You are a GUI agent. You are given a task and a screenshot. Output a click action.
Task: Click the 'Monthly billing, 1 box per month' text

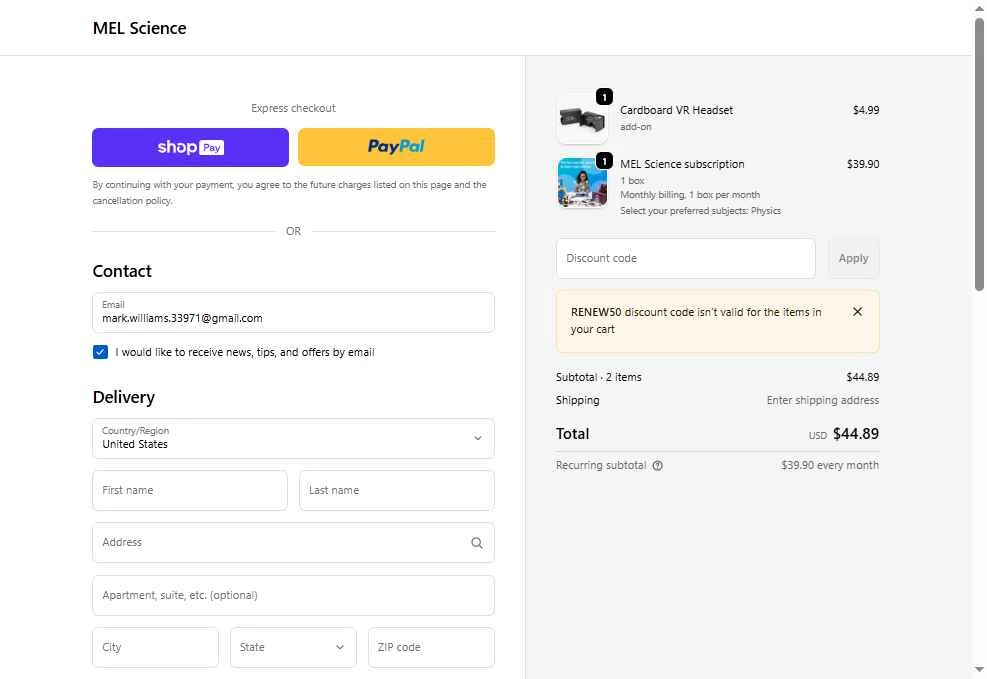(x=690, y=195)
